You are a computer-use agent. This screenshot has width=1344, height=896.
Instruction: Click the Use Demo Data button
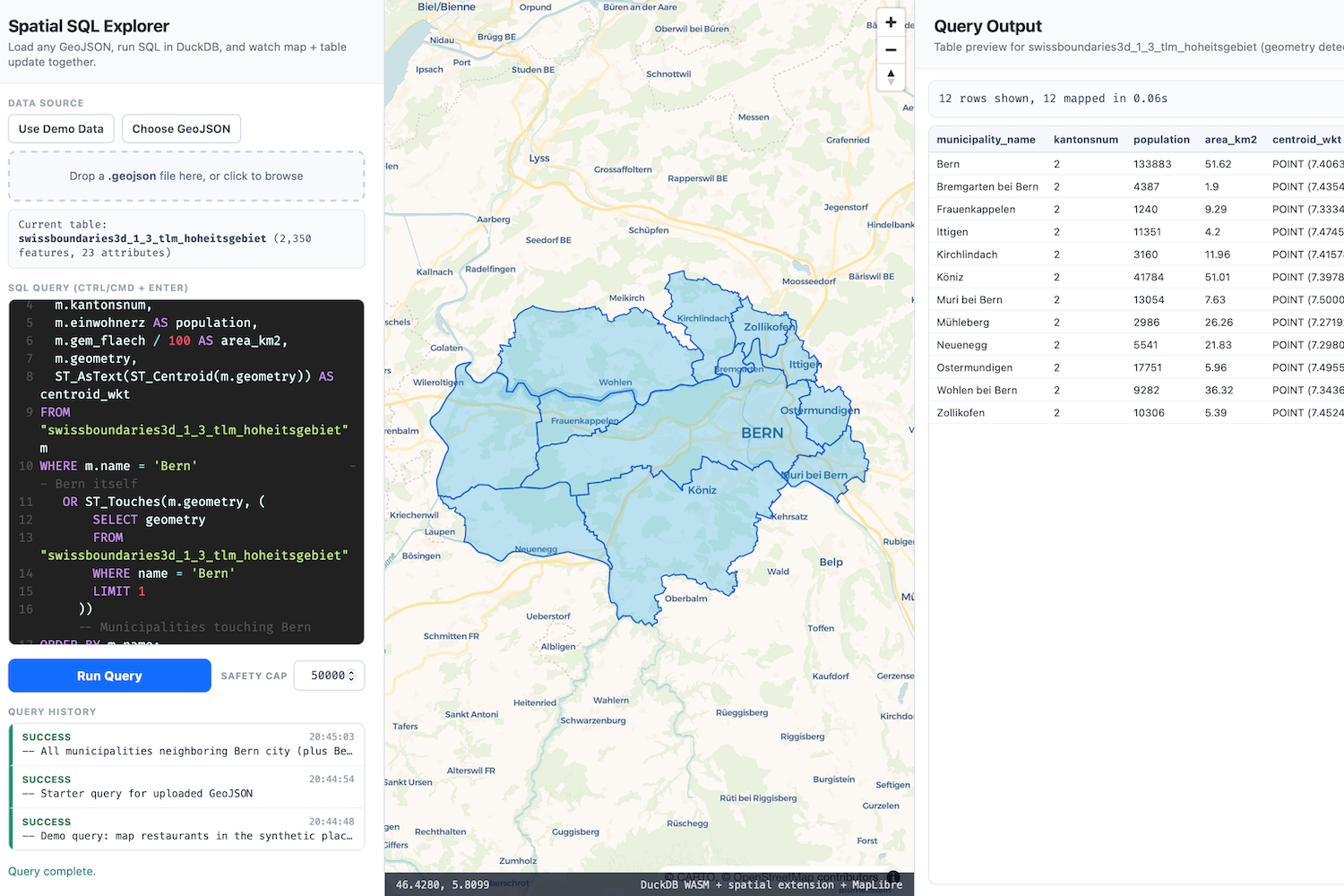tap(60, 128)
